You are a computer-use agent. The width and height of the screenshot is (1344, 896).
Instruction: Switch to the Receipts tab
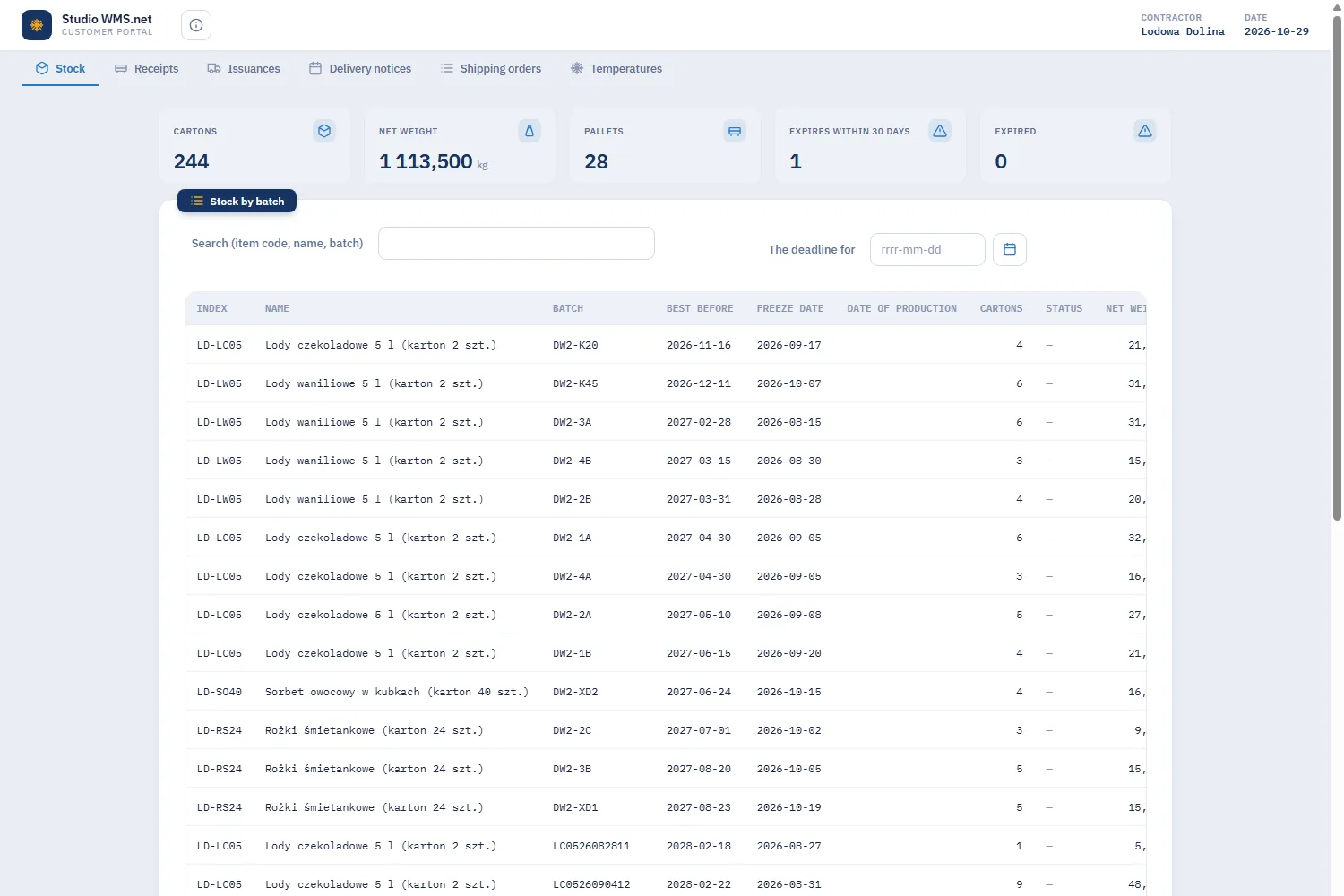[x=146, y=68]
